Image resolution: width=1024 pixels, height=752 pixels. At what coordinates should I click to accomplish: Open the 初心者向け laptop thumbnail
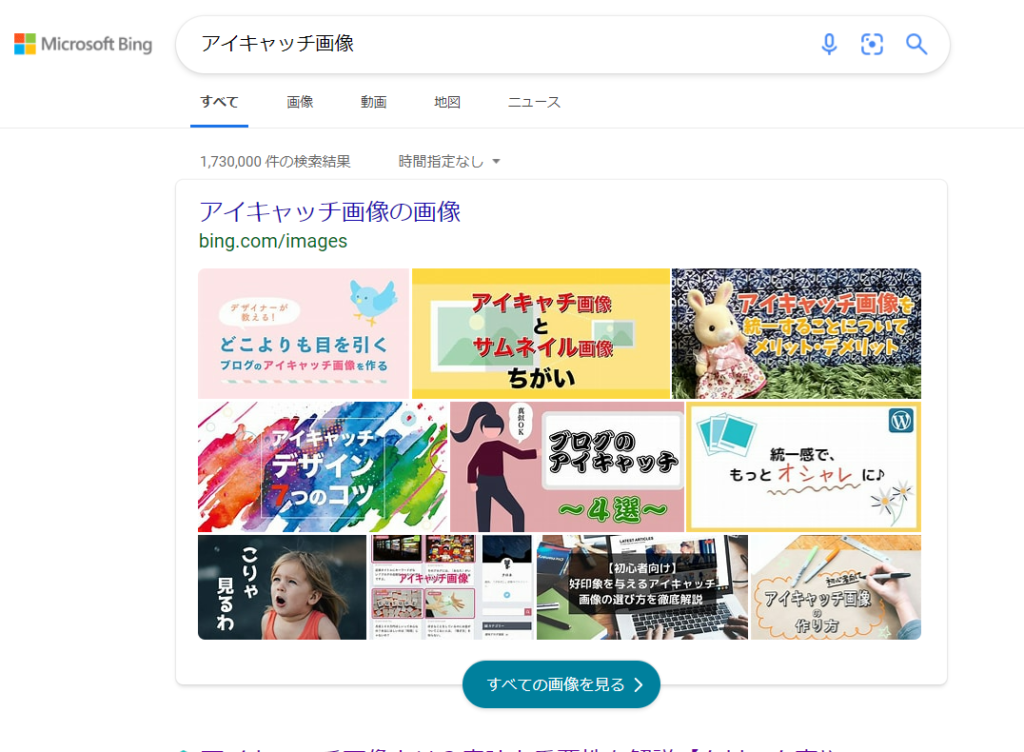pyautogui.click(x=642, y=588)
